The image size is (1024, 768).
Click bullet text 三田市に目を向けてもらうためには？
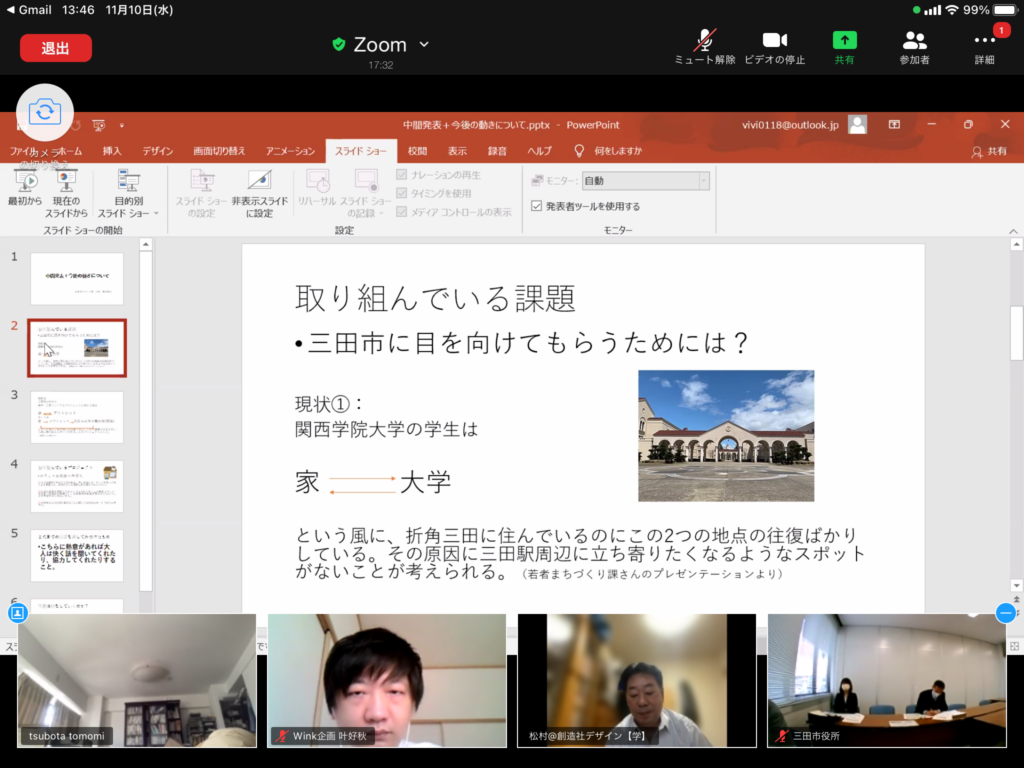[x=528, y=343]
